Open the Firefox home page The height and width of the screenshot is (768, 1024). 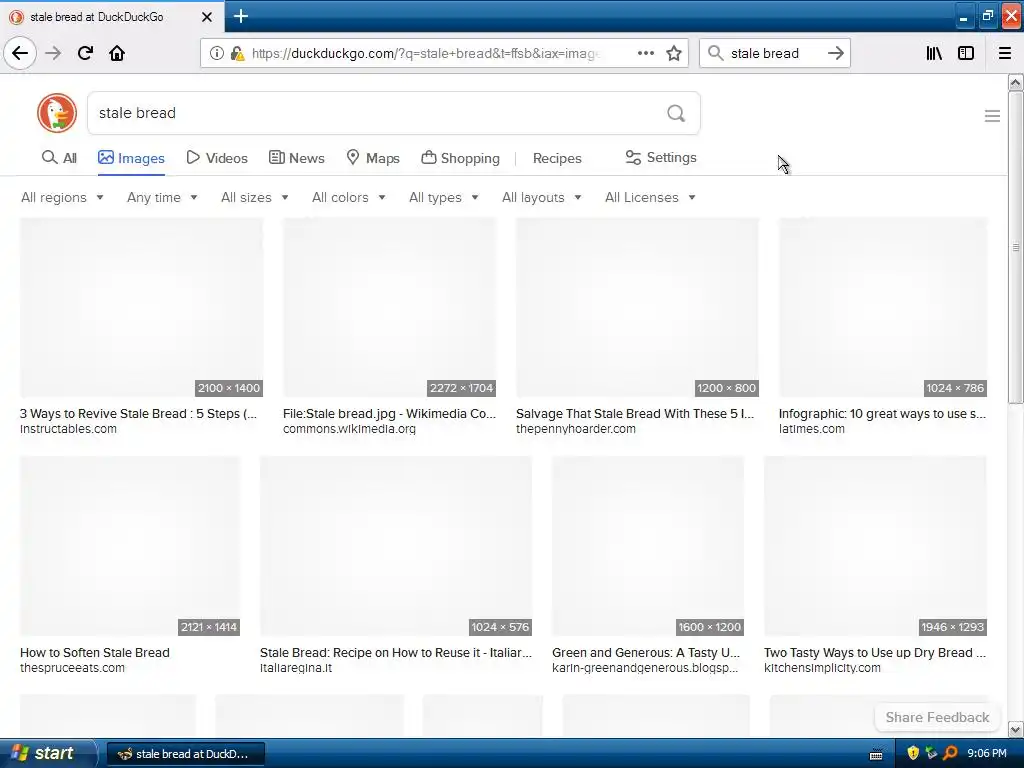click(x=117, y=53)
